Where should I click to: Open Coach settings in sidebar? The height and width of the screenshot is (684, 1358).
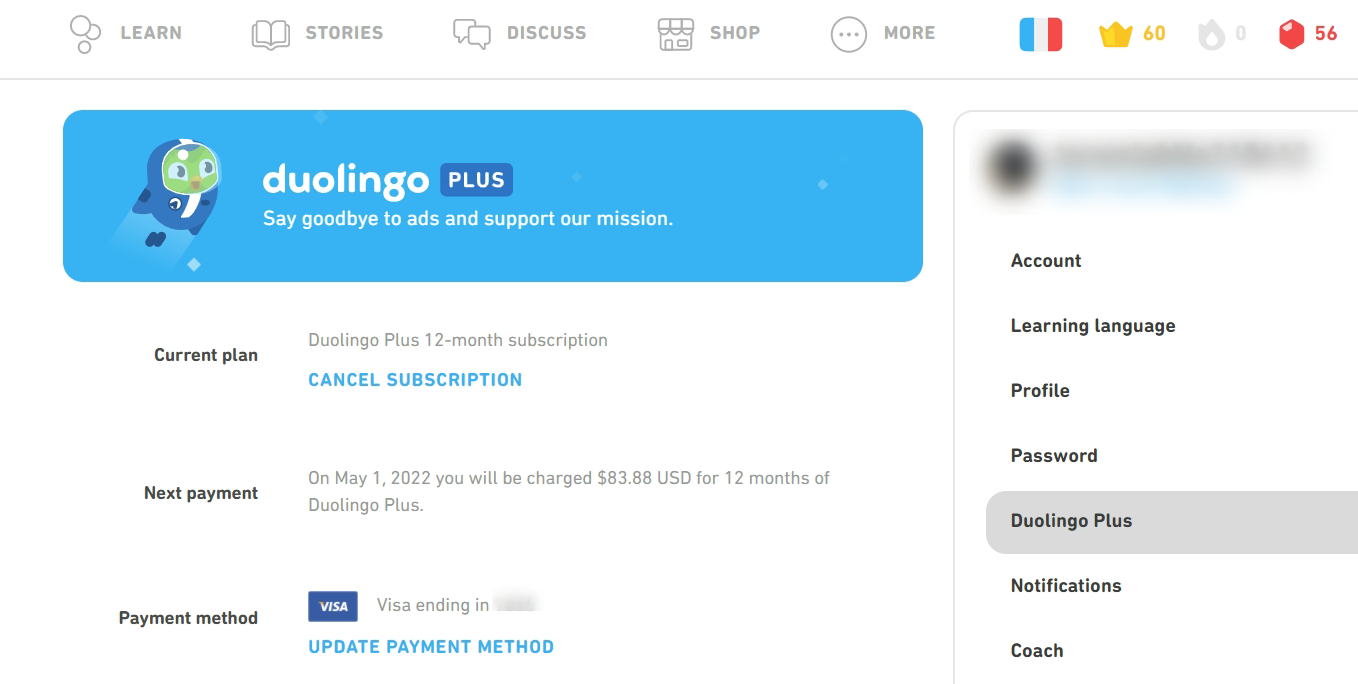(1037, 651)
